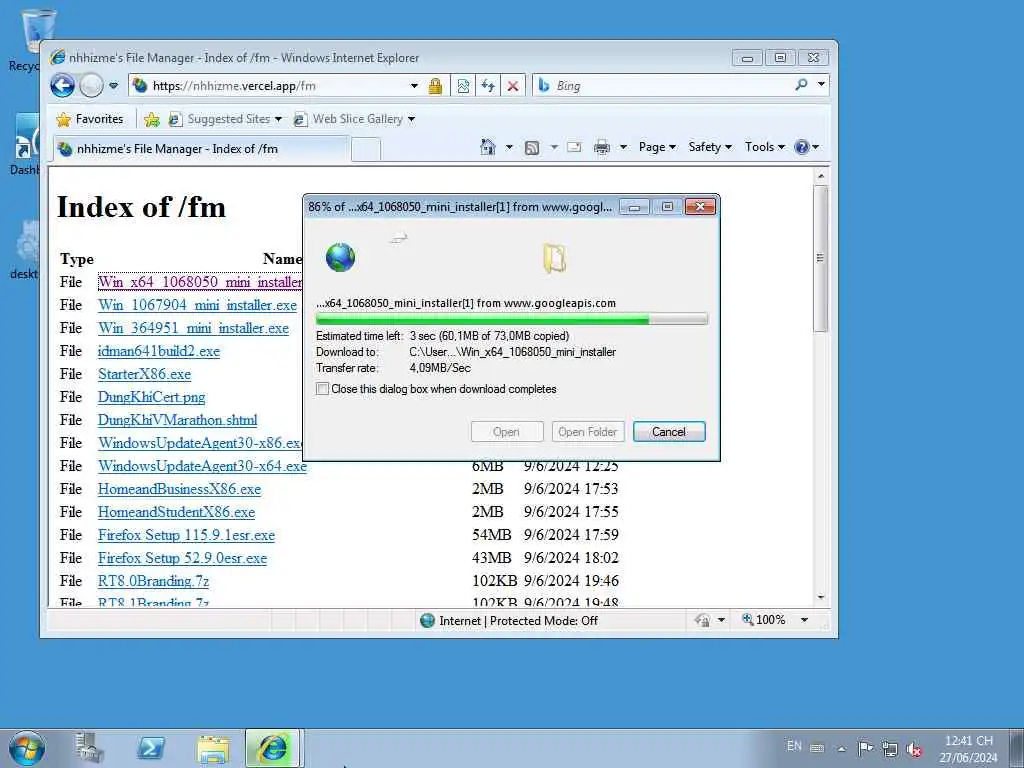Open the Help question mark menu
The height and width of the screenshot is (768, 1024).
point(807,147)
